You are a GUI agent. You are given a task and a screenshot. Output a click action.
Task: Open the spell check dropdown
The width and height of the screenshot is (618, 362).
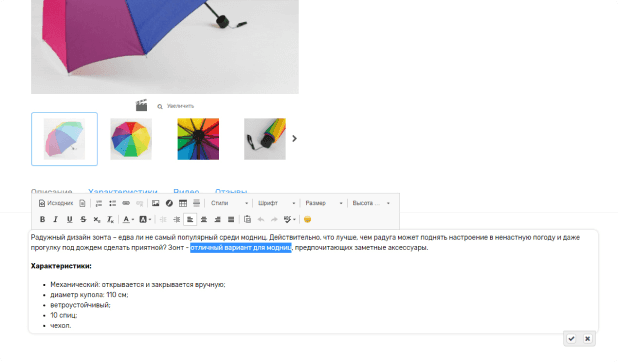click(290, 219)
